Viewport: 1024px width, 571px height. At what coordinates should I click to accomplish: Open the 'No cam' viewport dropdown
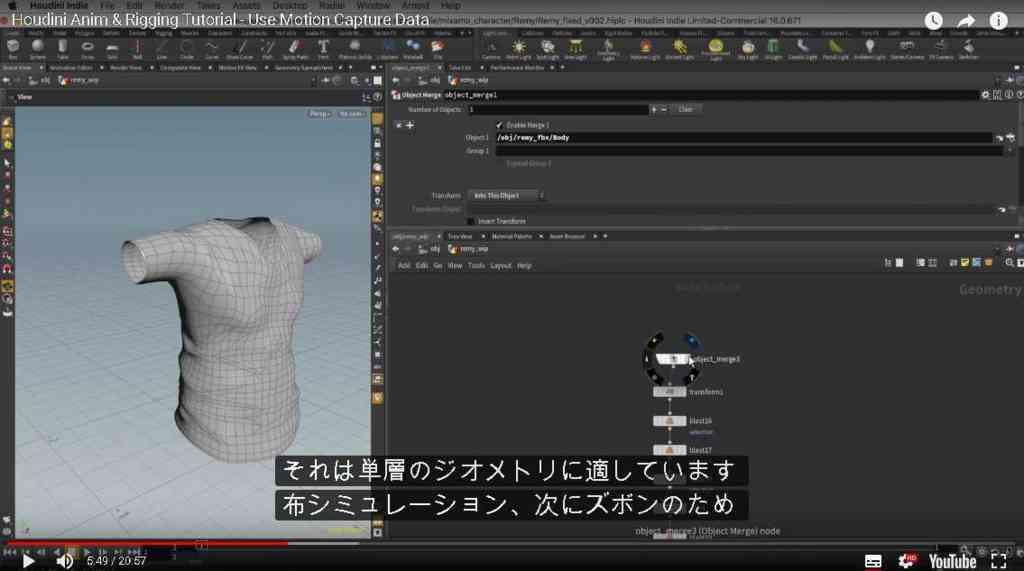tap(352, 114)
